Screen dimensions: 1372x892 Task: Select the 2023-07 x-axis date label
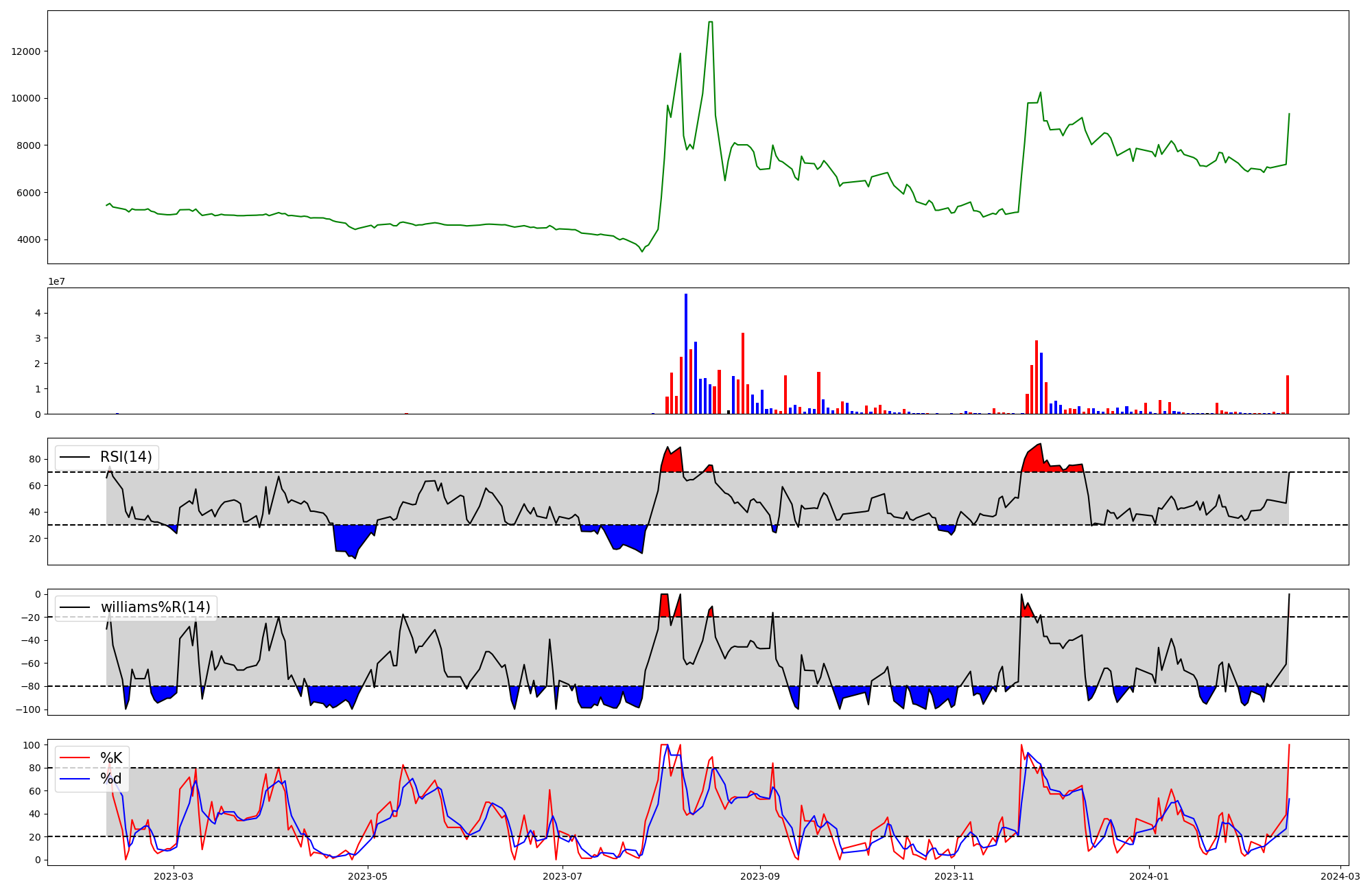[x=563, y=876]
